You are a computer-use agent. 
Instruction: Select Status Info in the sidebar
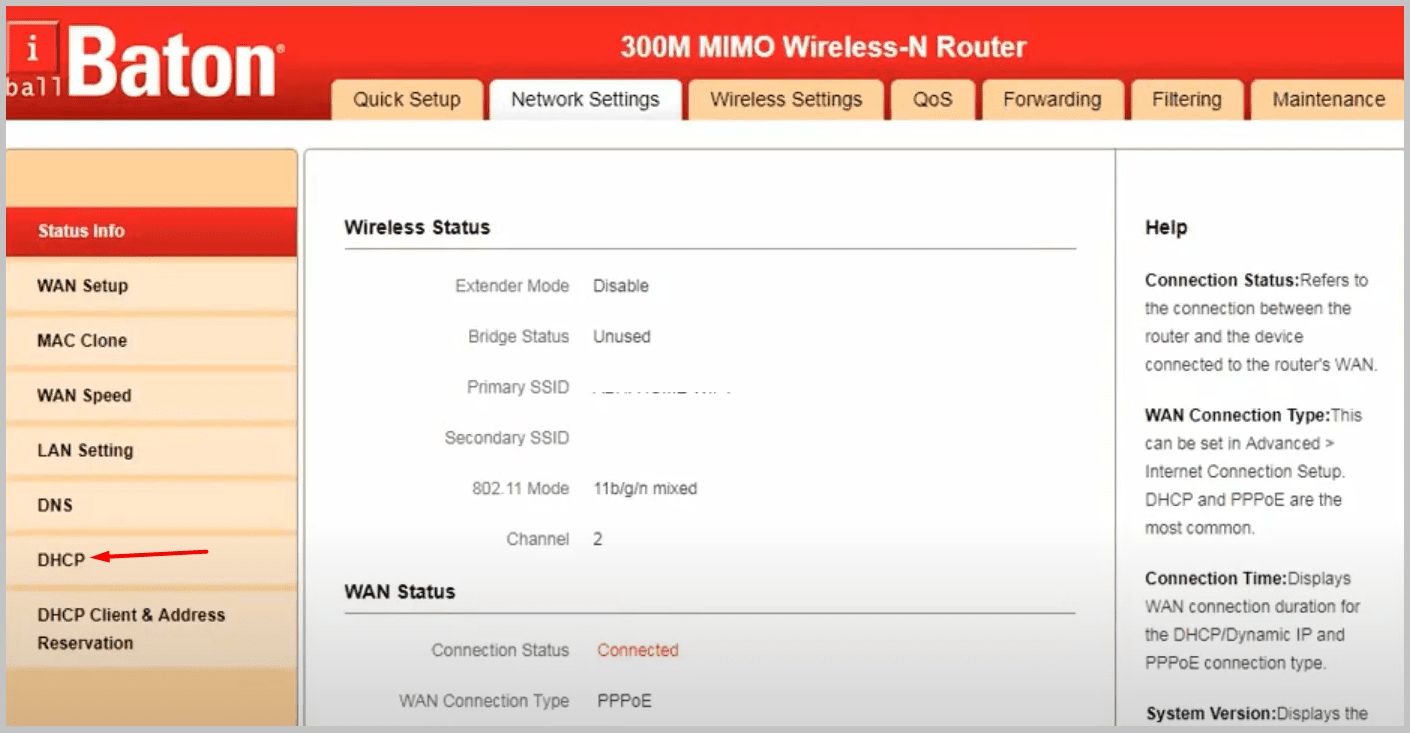coord(80,231)
